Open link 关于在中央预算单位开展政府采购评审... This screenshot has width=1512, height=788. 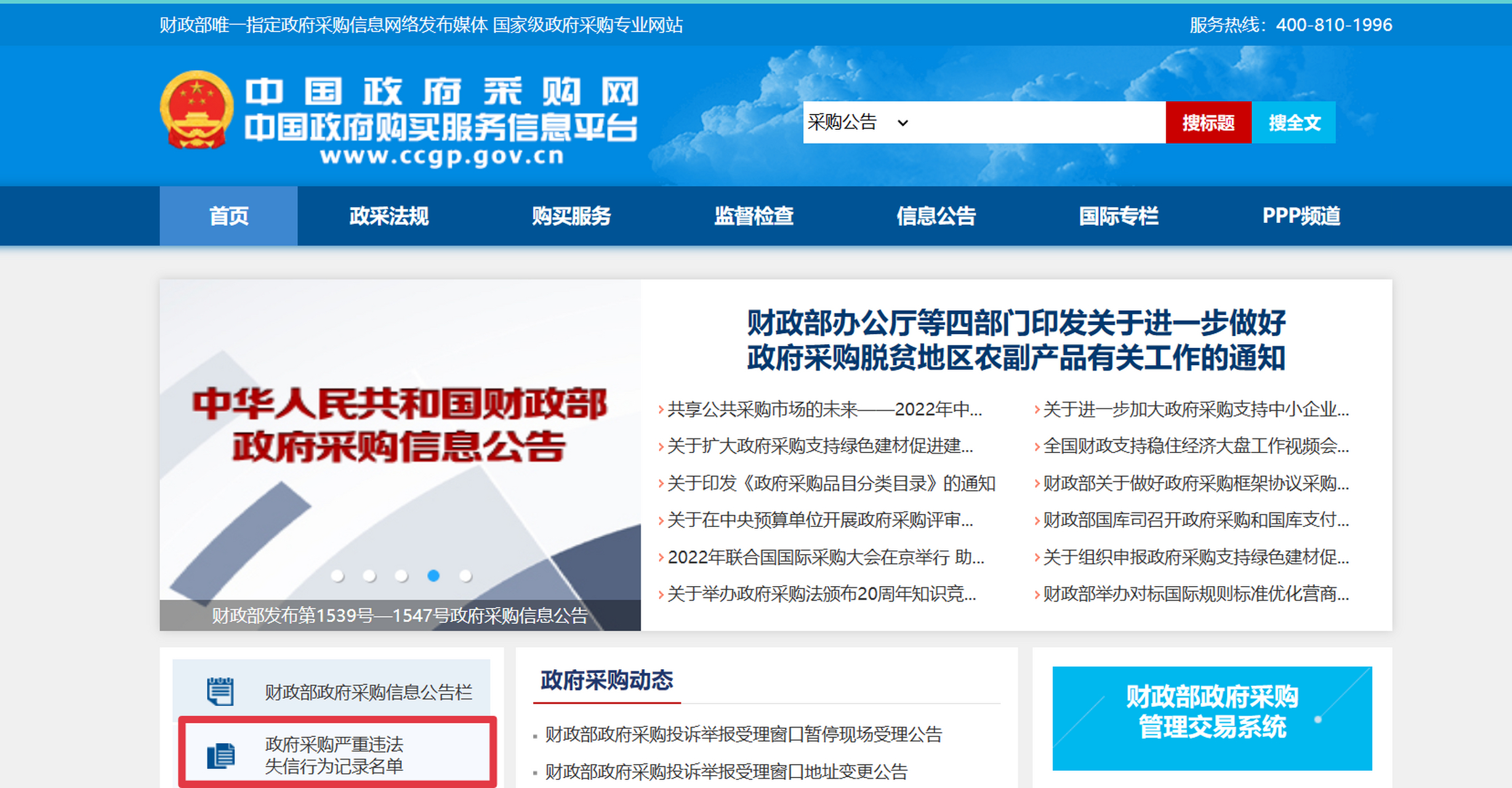tap(820, 520)
